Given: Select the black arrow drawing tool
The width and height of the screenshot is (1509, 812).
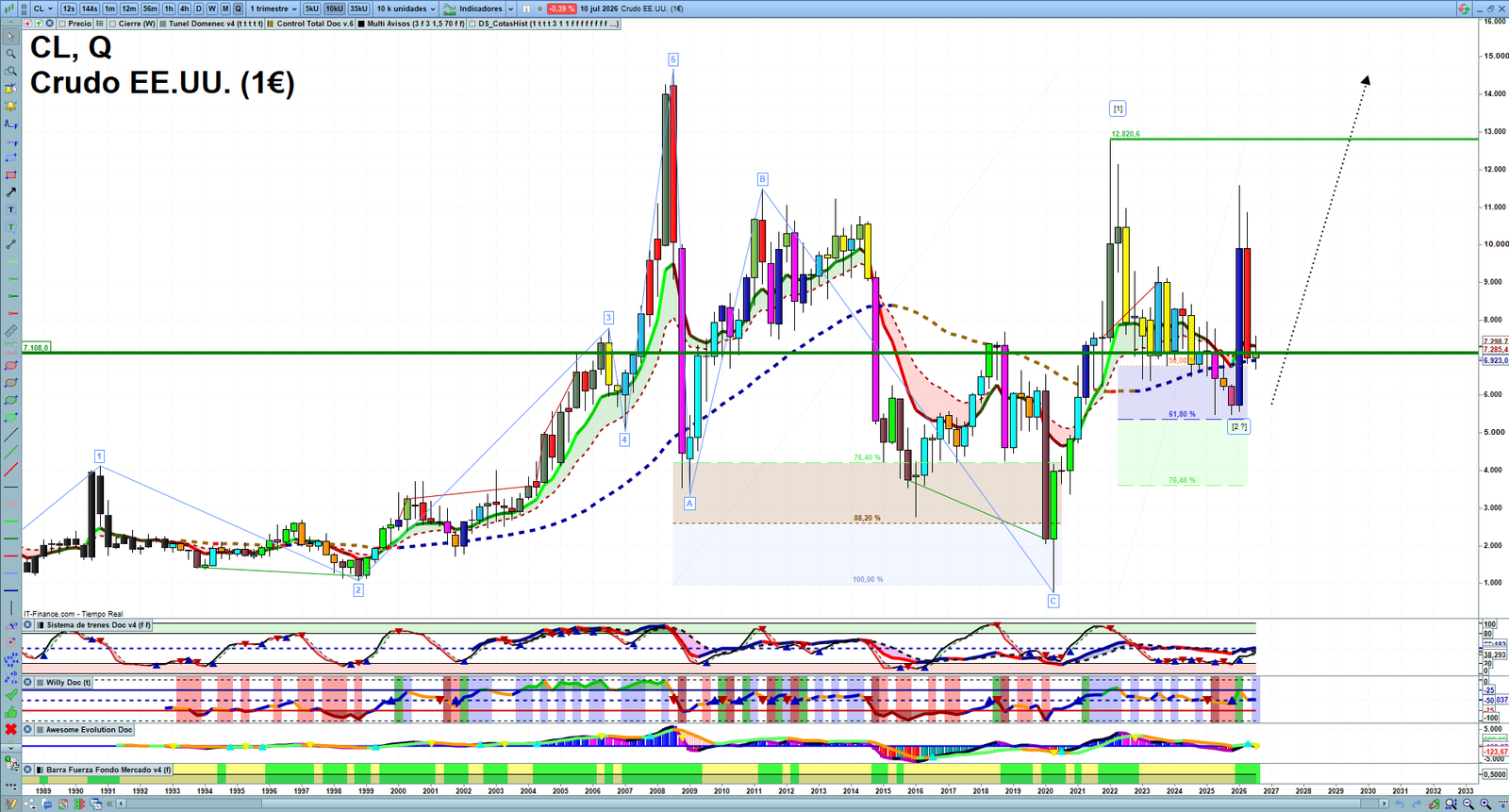Looking at the screenshot, I should (x=10, y=192).
